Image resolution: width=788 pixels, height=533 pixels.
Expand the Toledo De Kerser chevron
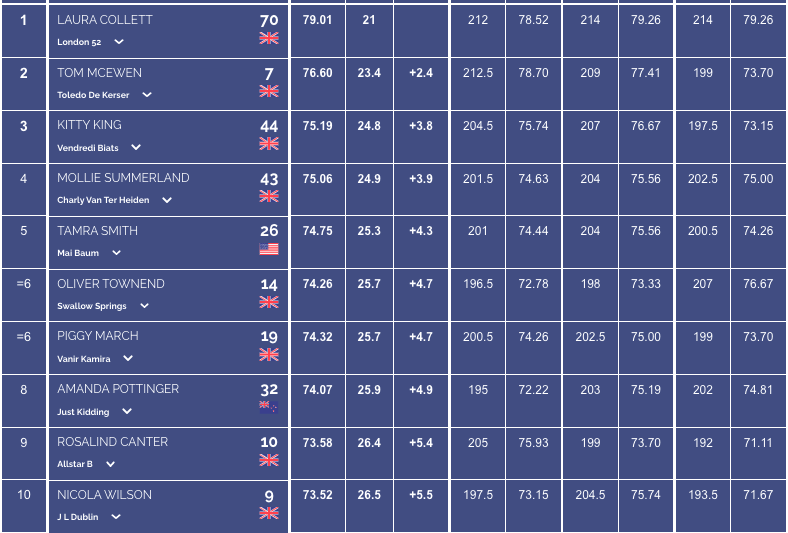point(147,94)
